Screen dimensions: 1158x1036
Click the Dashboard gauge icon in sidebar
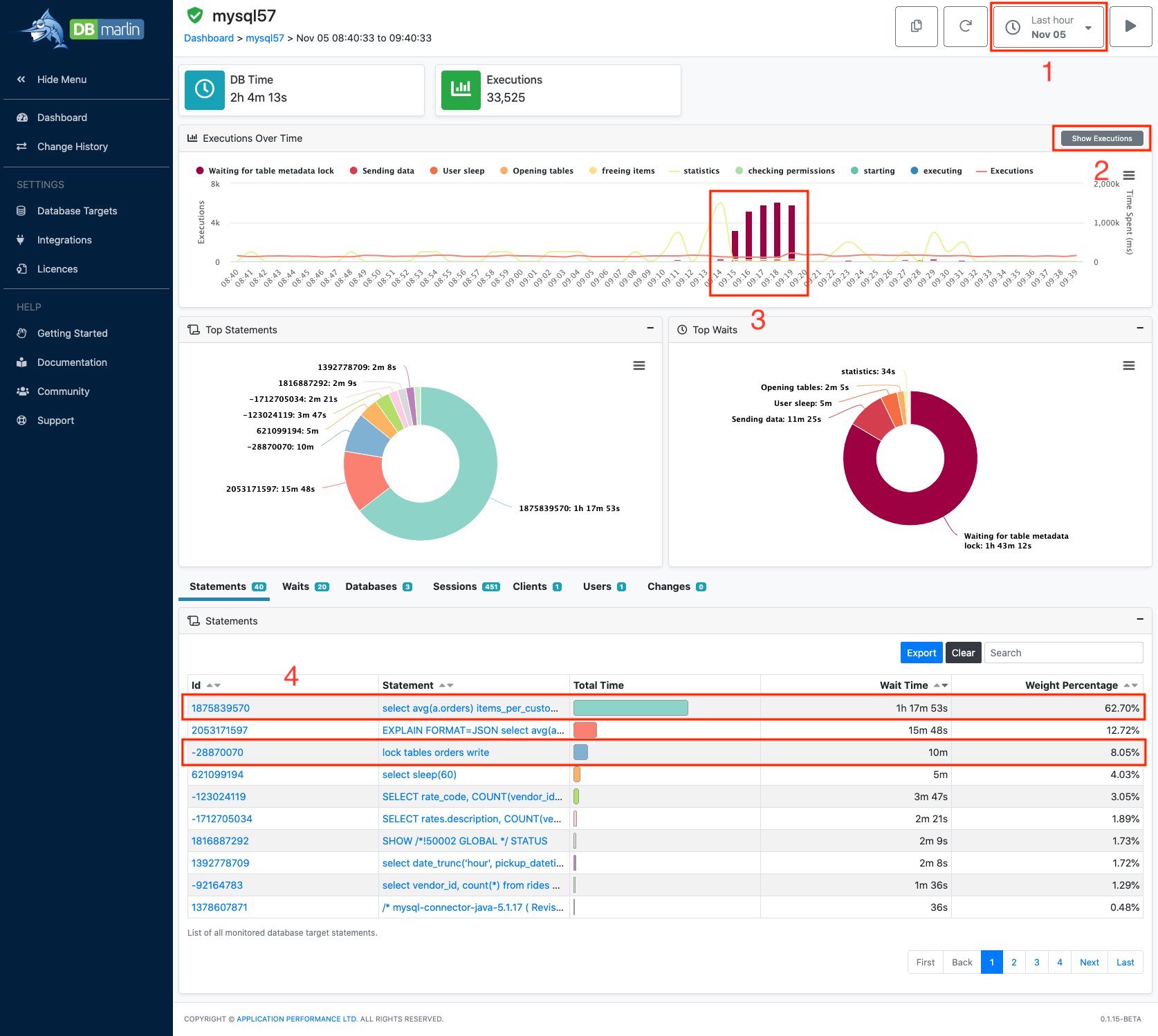[x=22, y=118]
